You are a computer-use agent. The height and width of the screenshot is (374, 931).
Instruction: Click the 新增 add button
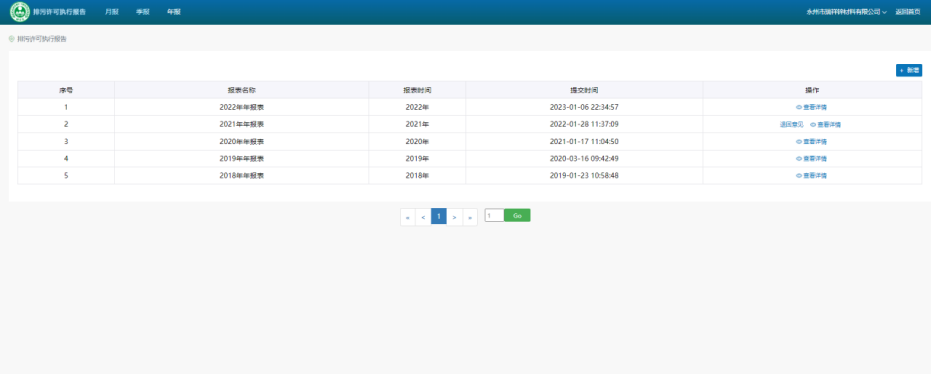[x=908, y=70]
